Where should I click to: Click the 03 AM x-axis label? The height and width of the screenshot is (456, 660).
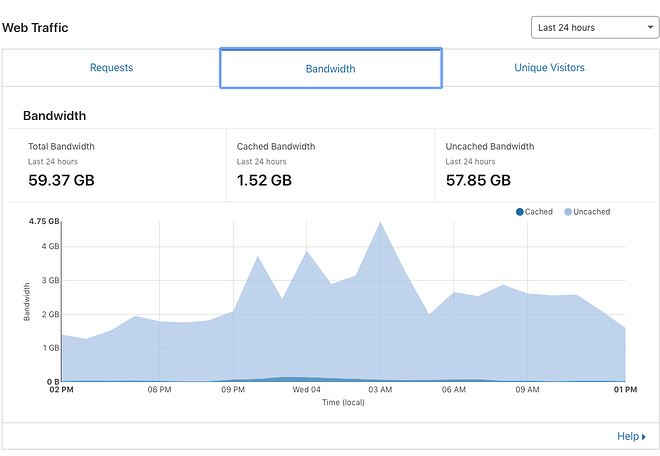pos(381,389)
